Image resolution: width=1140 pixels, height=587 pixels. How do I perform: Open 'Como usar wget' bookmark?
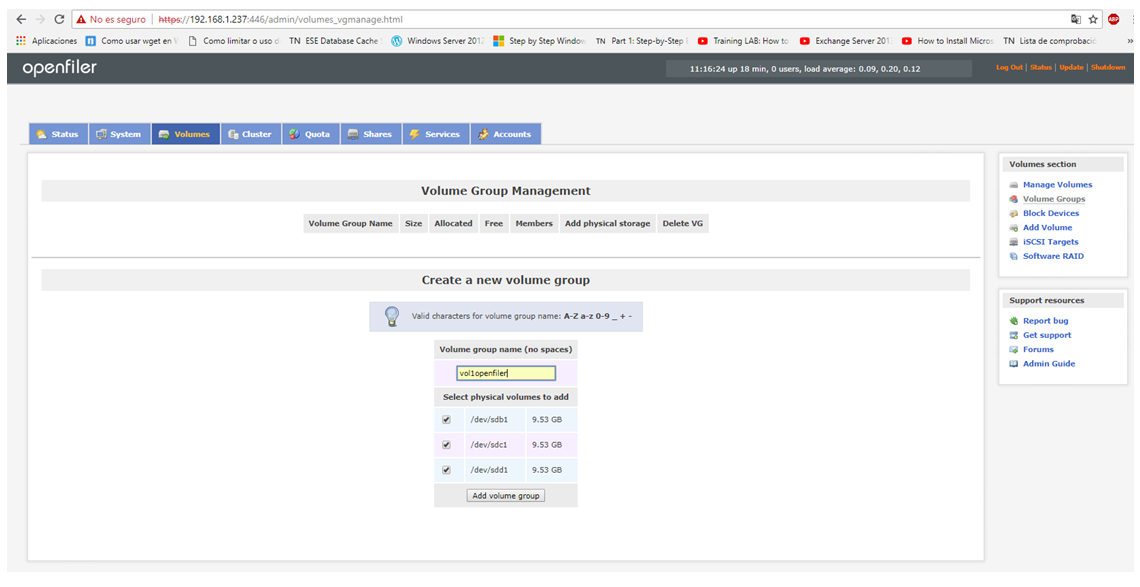pos(132,41)
